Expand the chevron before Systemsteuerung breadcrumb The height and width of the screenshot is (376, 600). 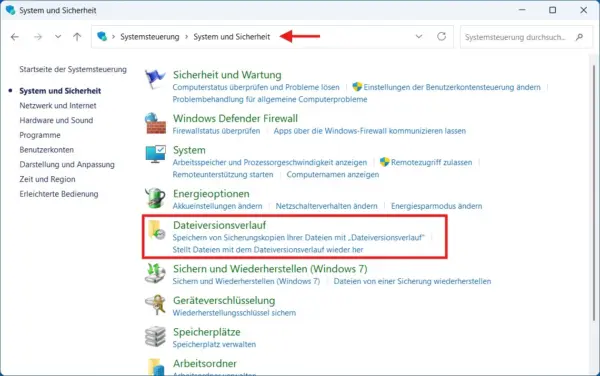point(113,37)
